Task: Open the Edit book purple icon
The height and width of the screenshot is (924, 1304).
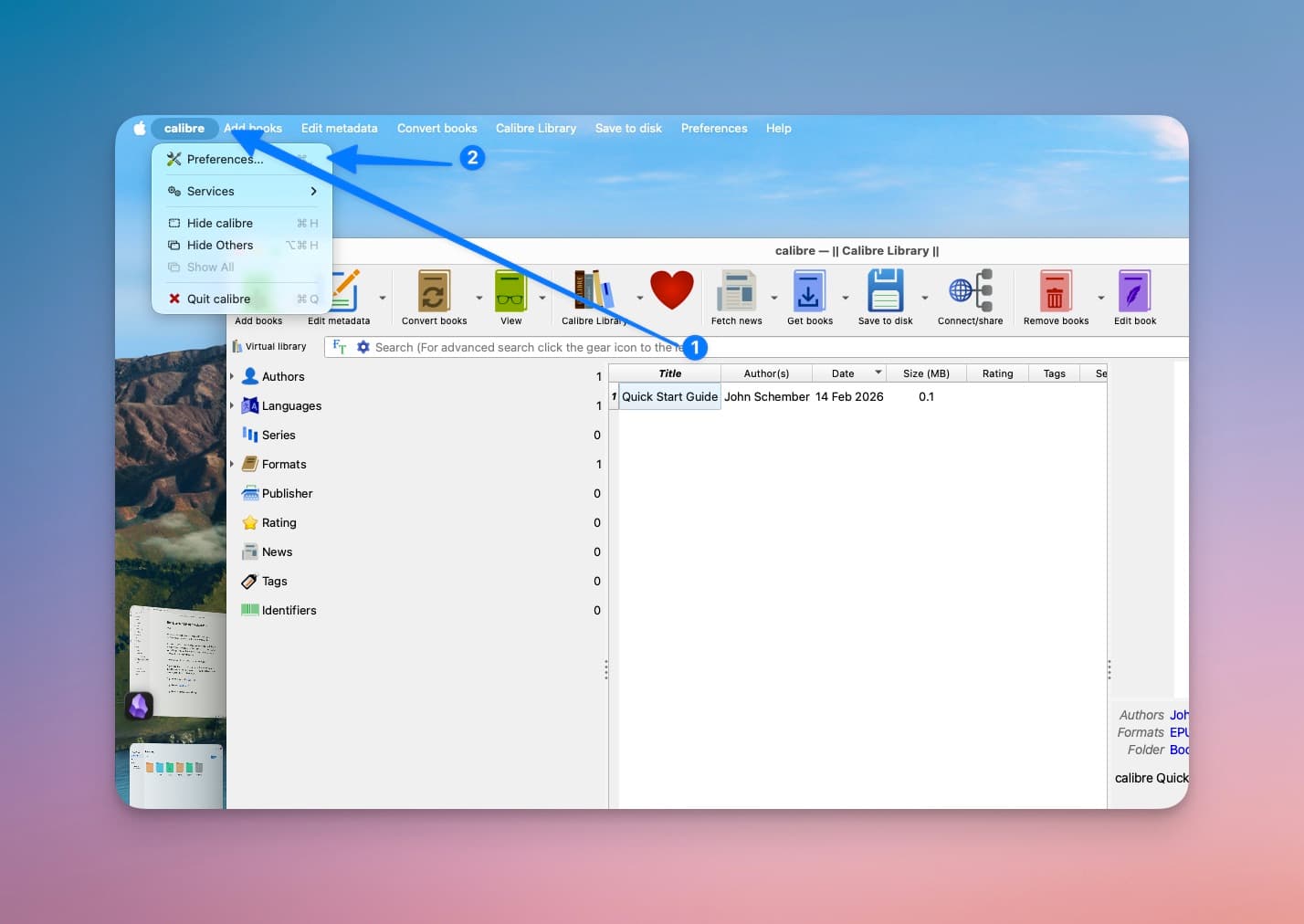Action: pyautogui.click(x=1134, y=292)
